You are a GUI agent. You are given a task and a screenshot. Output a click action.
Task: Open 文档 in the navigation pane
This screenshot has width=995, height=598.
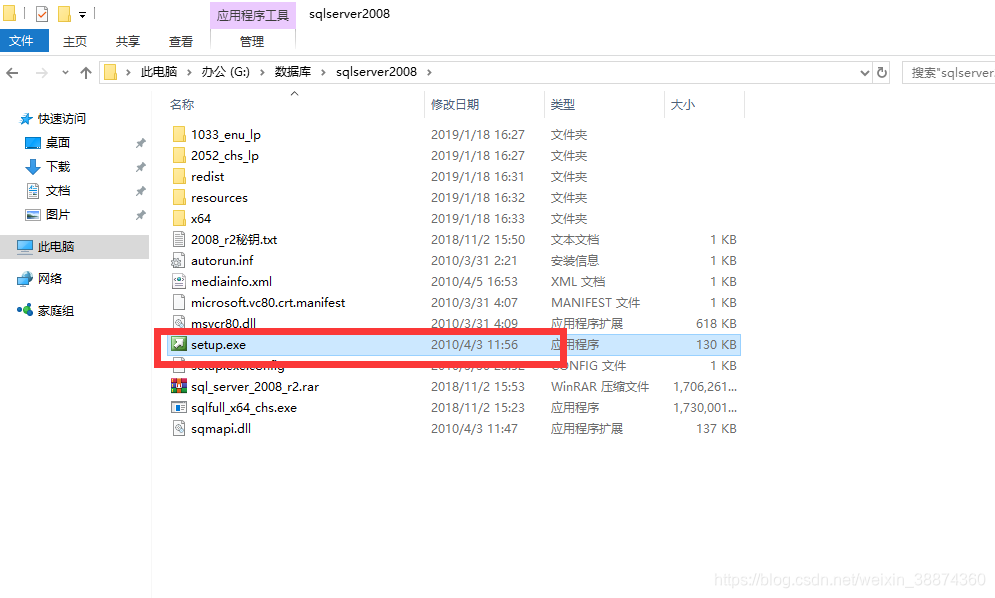58,191
